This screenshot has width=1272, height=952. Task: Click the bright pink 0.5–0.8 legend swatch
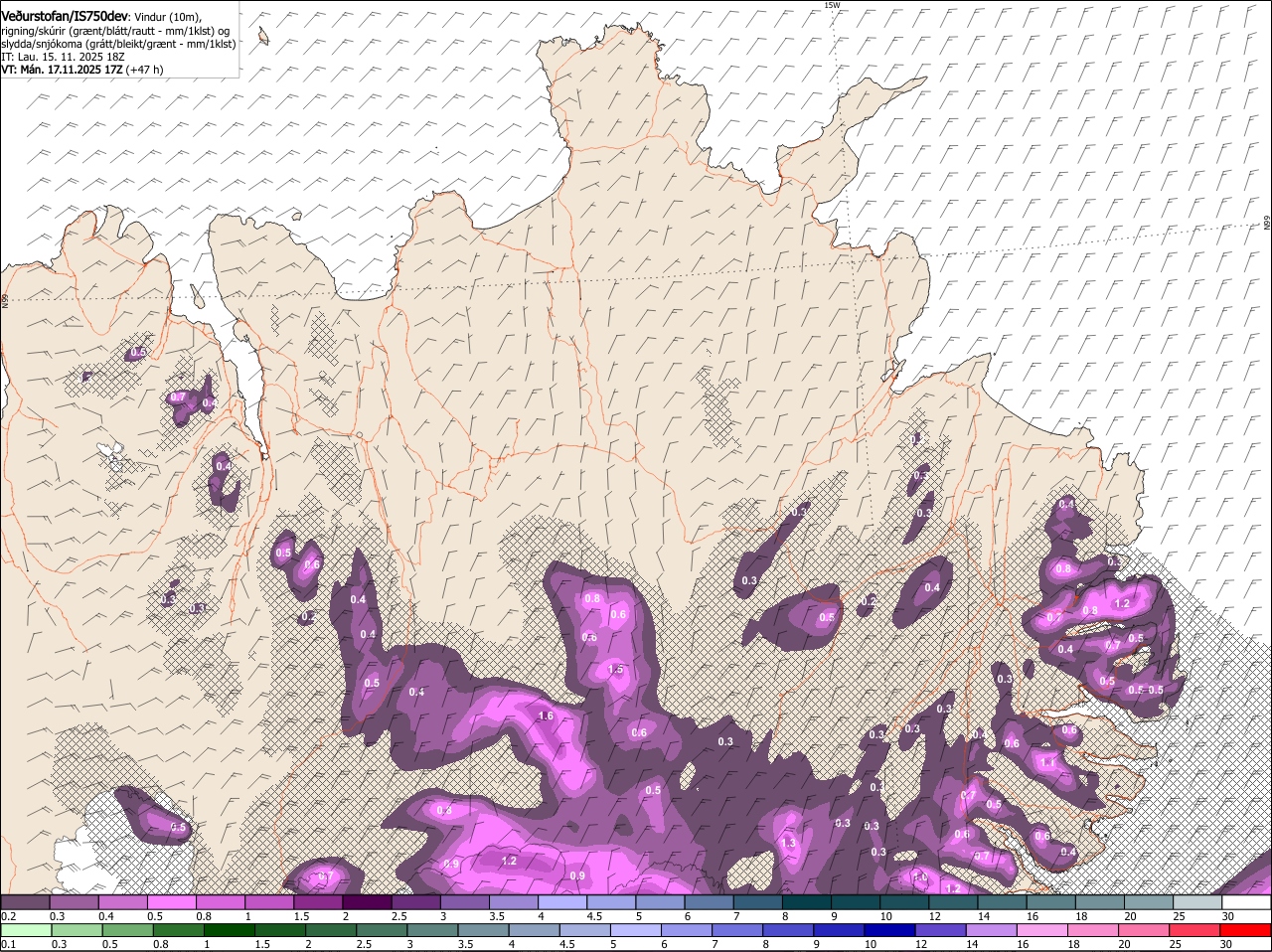pos(172,901)
